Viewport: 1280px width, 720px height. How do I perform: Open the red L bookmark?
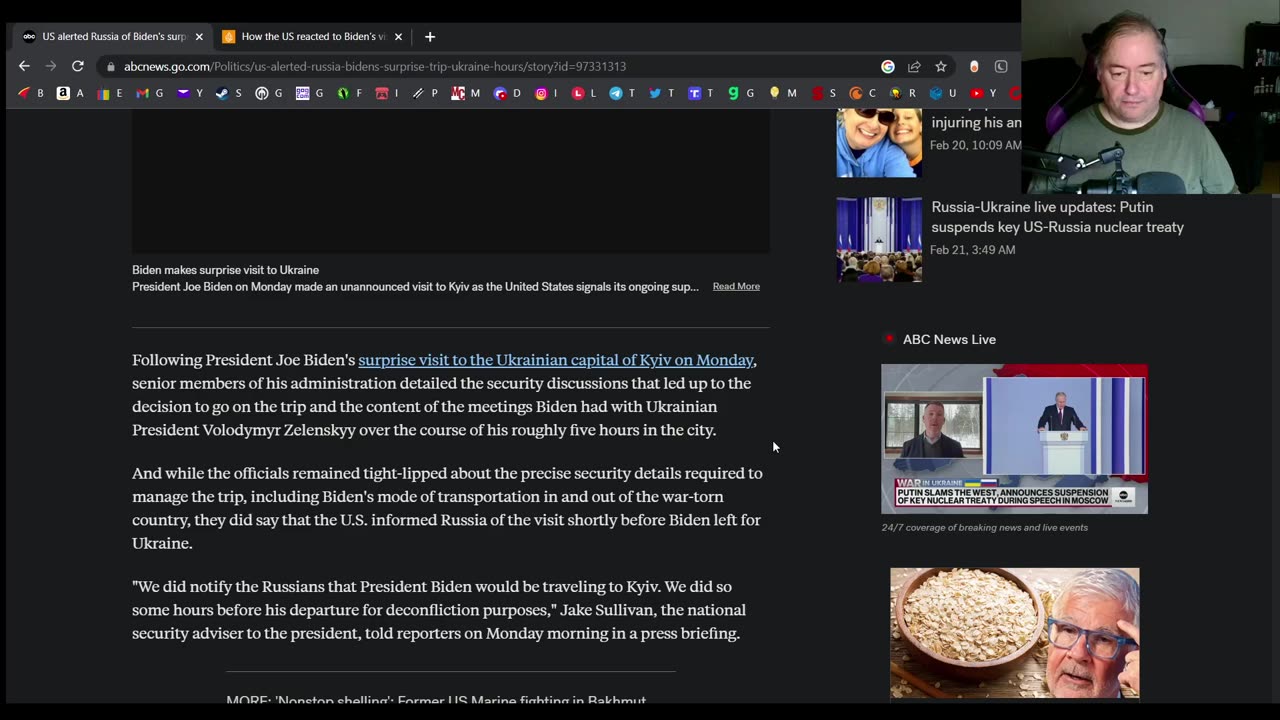[583, 93]
